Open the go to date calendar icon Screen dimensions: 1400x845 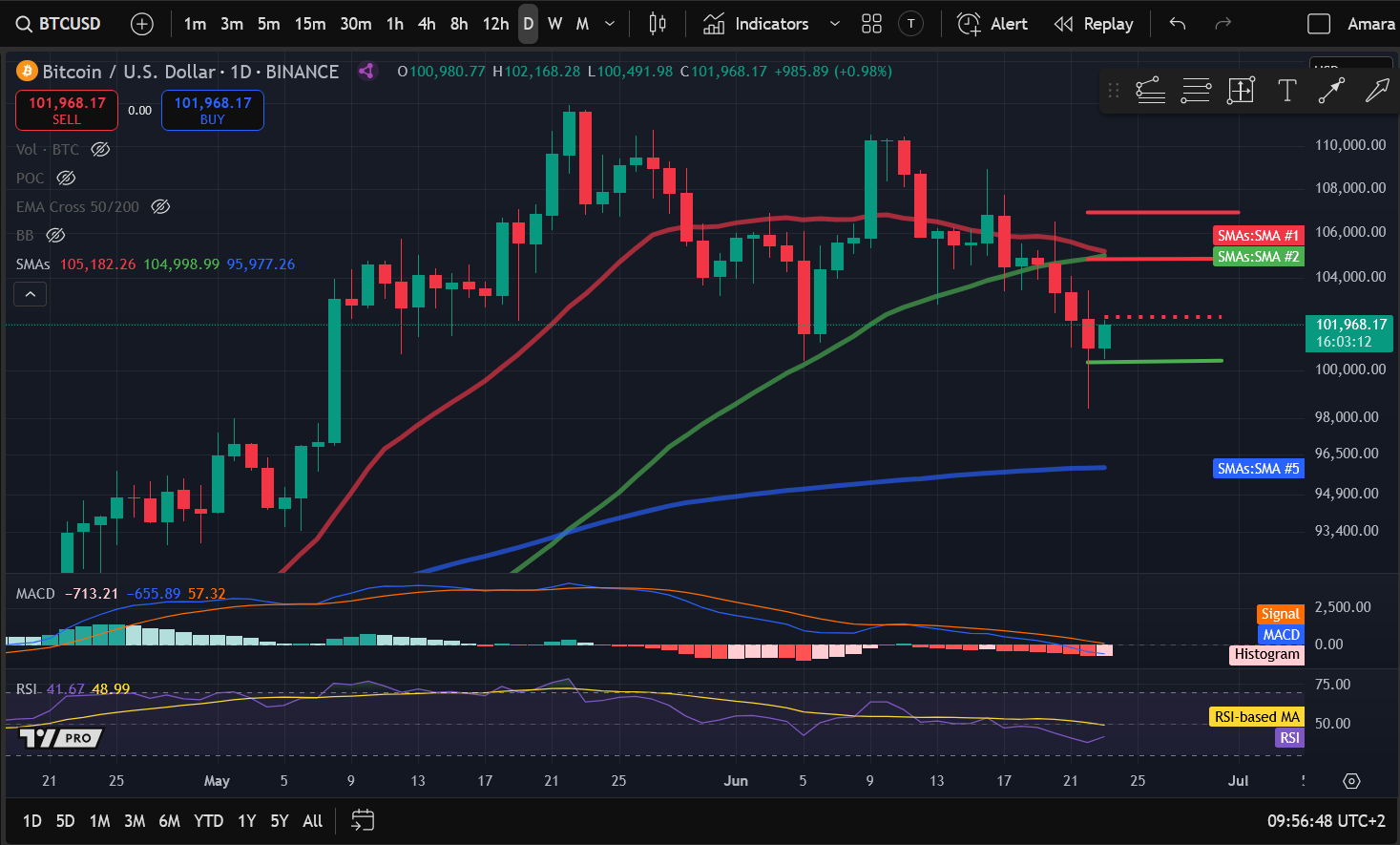363,820
